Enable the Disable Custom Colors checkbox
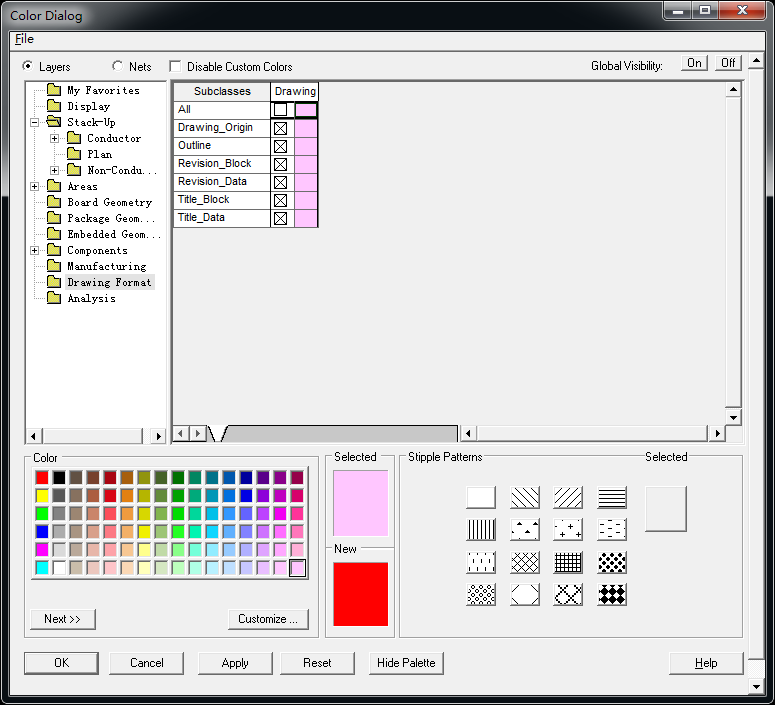Image resolution: width=775 pixels, height=705 pixels. [176, 67]
